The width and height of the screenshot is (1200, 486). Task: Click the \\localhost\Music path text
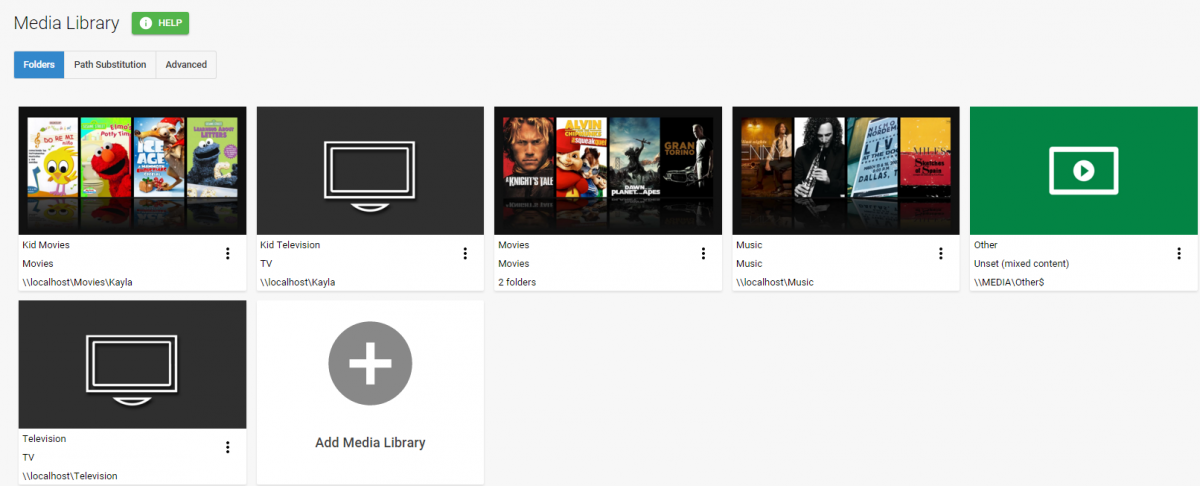(x=774, y=282)
